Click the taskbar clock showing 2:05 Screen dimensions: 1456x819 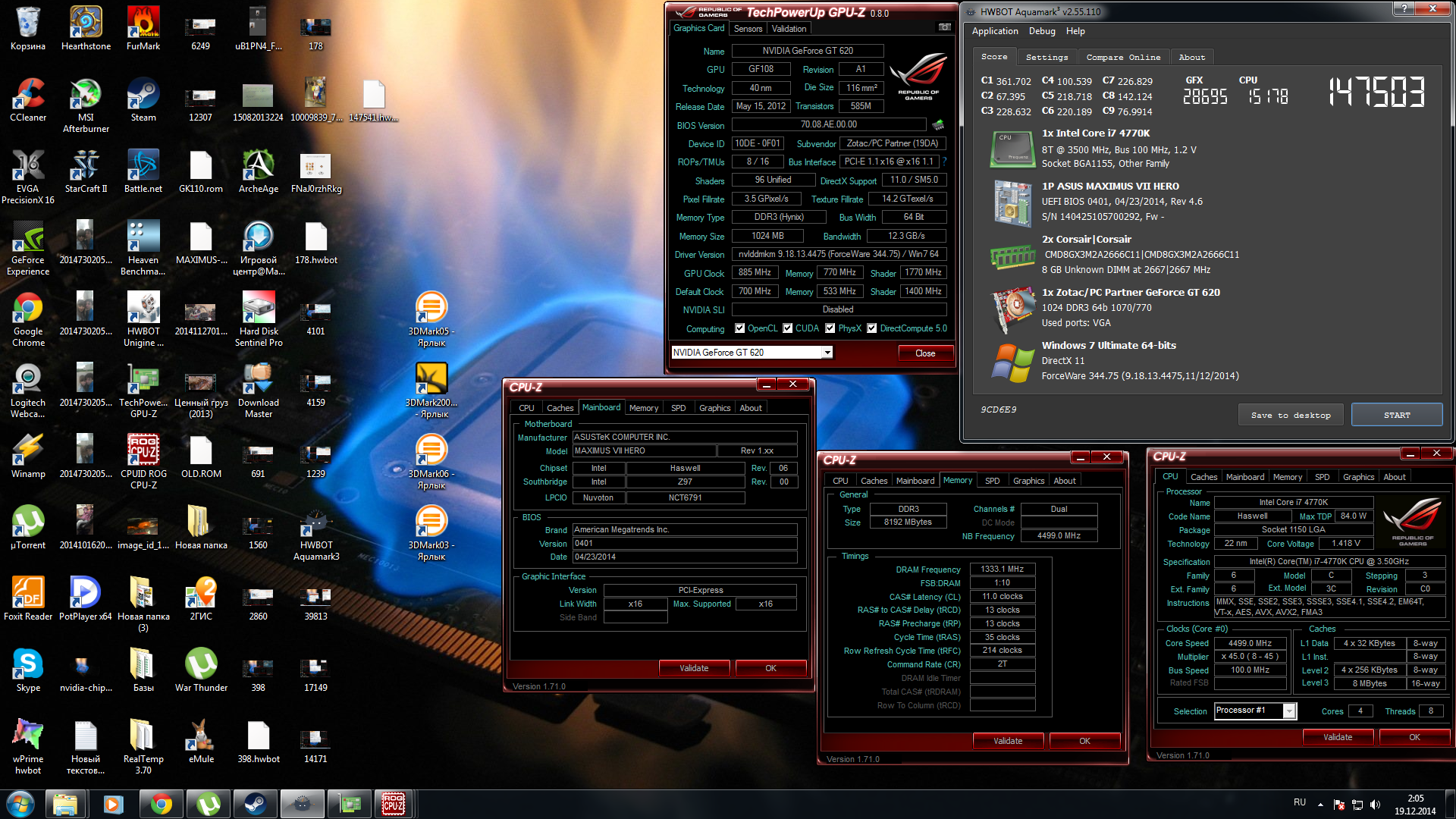tap(1415, 805)
